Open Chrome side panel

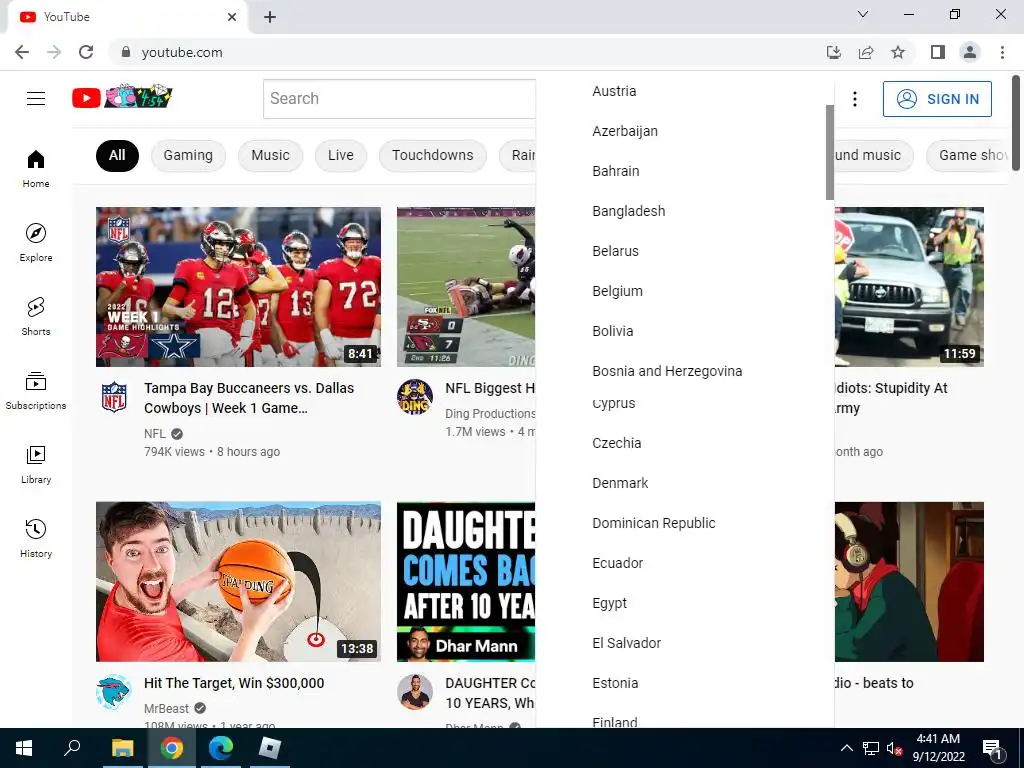pyautogui.click(x=938, y=52)
